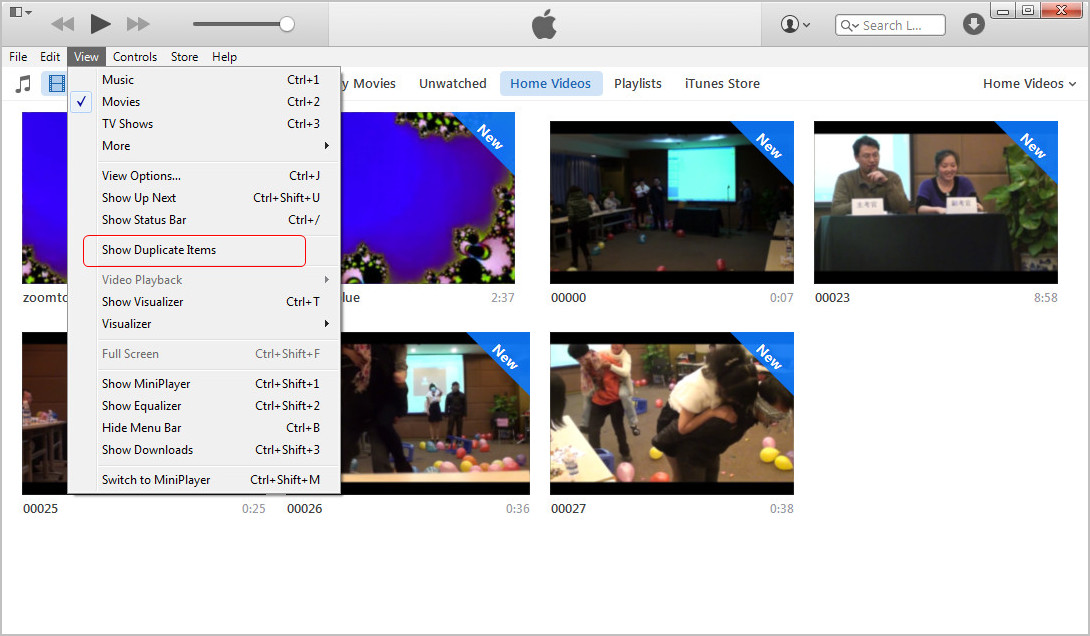Expand the Visualizer submenu
1090x636 pixels.
204,324
